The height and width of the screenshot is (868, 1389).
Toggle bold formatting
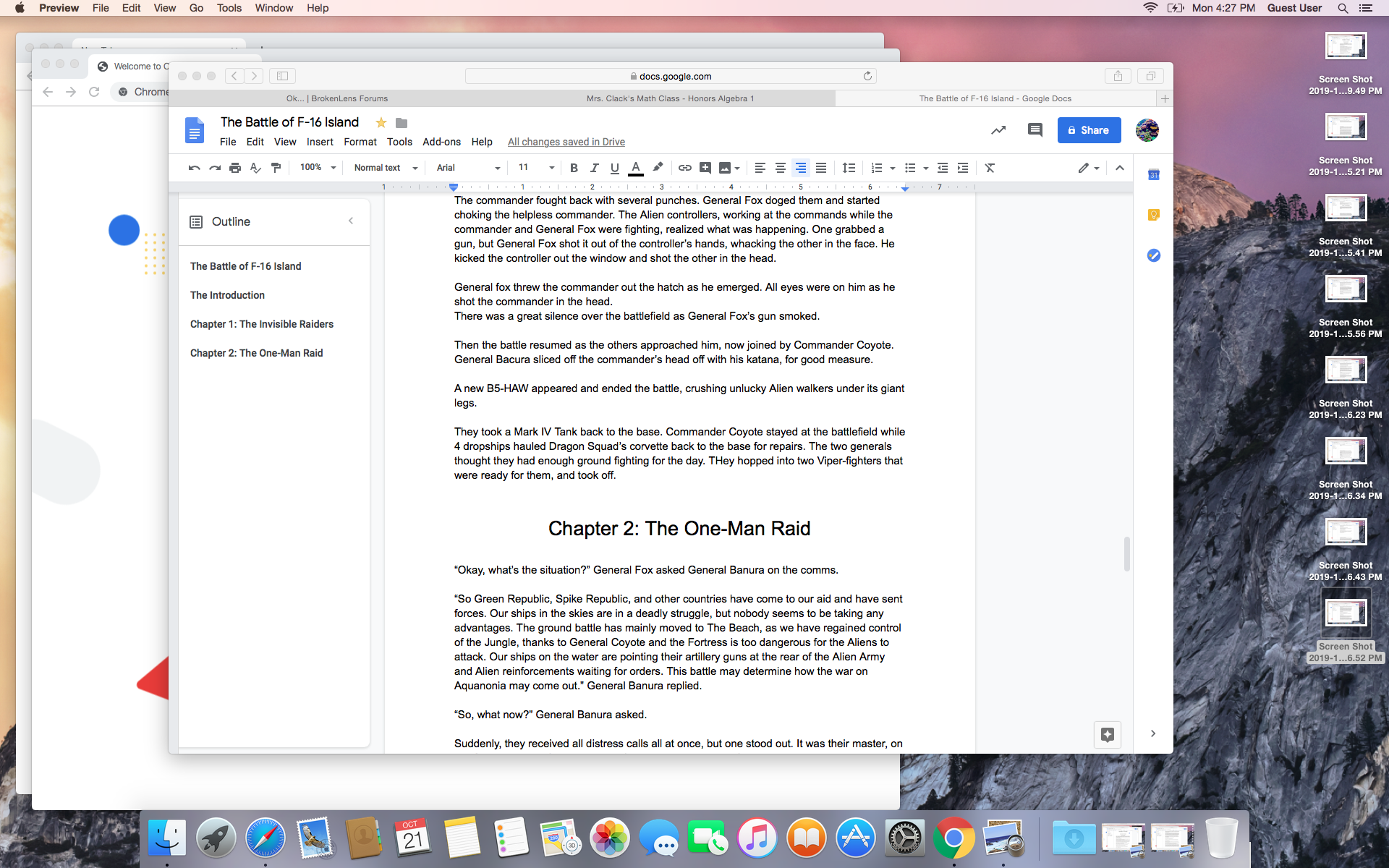[x=574, y=168]
